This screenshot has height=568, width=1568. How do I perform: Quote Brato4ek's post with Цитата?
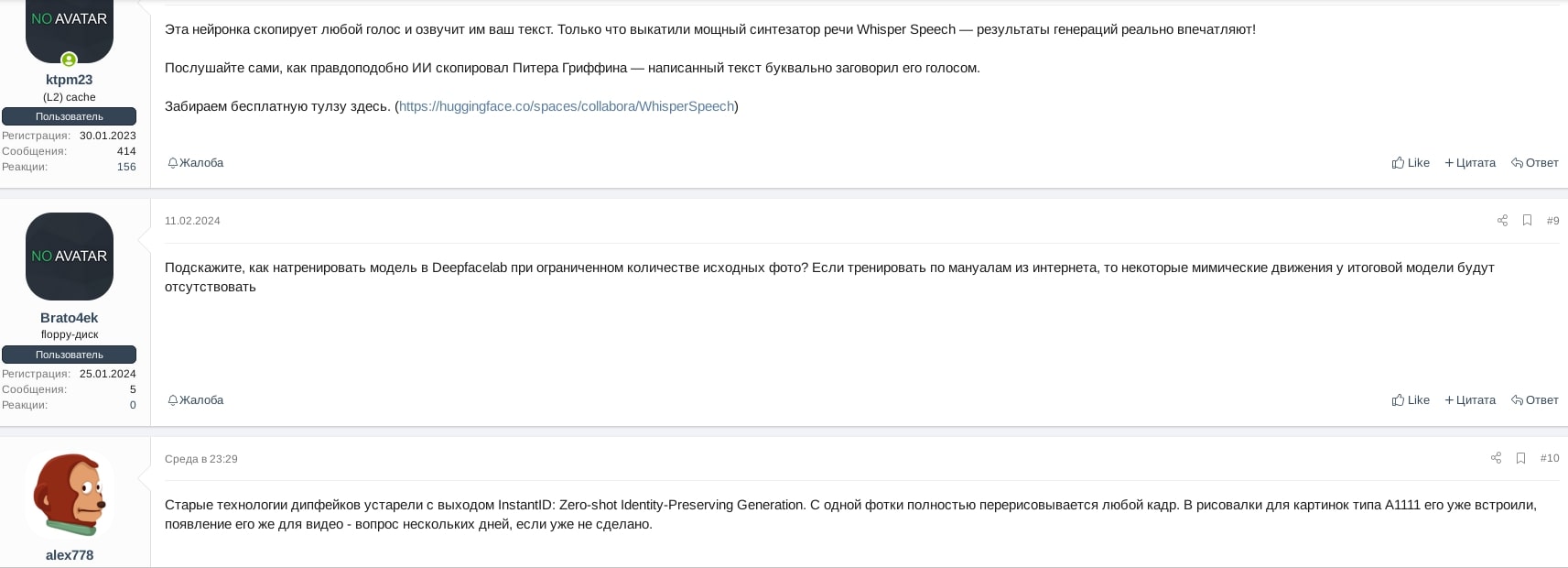[1470, 400]
